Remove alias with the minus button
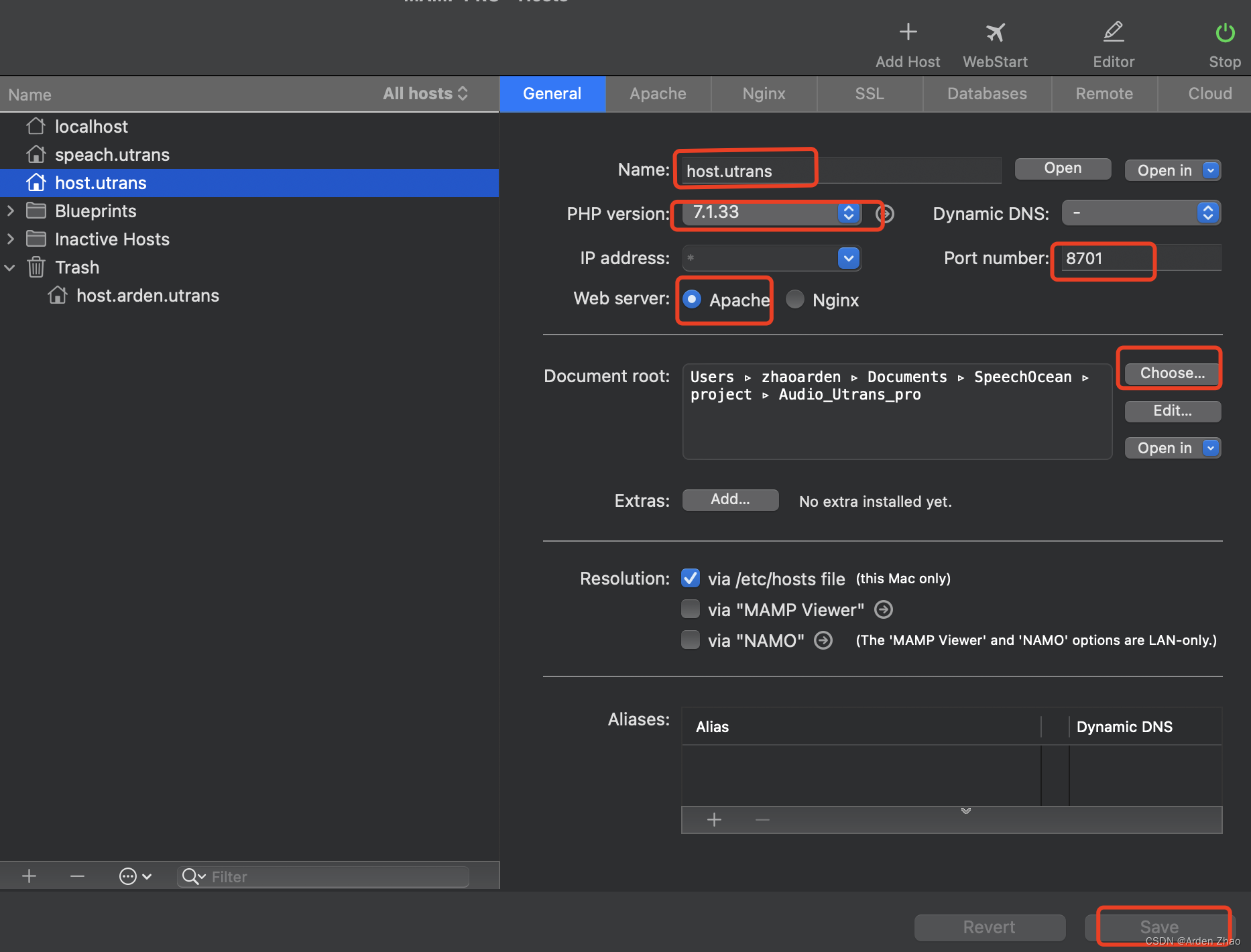This screenshot has width=1251, height=952. tap(762, 819)
